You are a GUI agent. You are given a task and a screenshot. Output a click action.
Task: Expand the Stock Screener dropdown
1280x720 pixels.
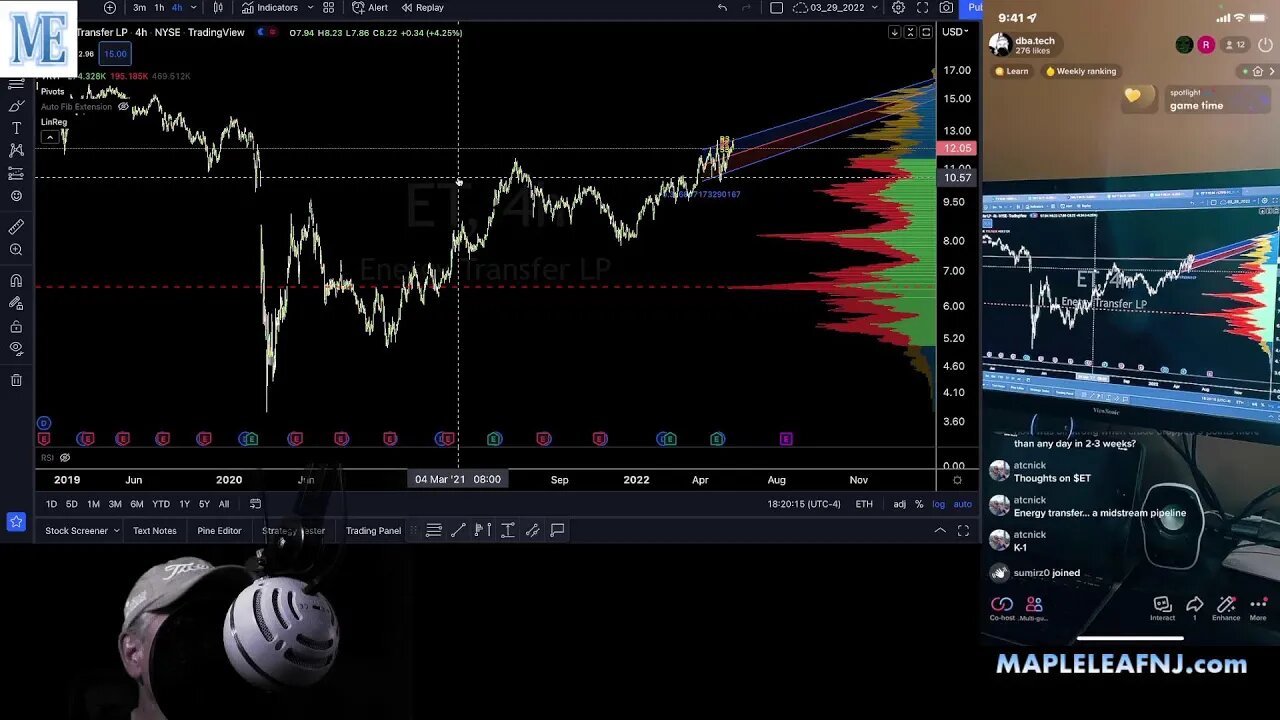(116, 531)
